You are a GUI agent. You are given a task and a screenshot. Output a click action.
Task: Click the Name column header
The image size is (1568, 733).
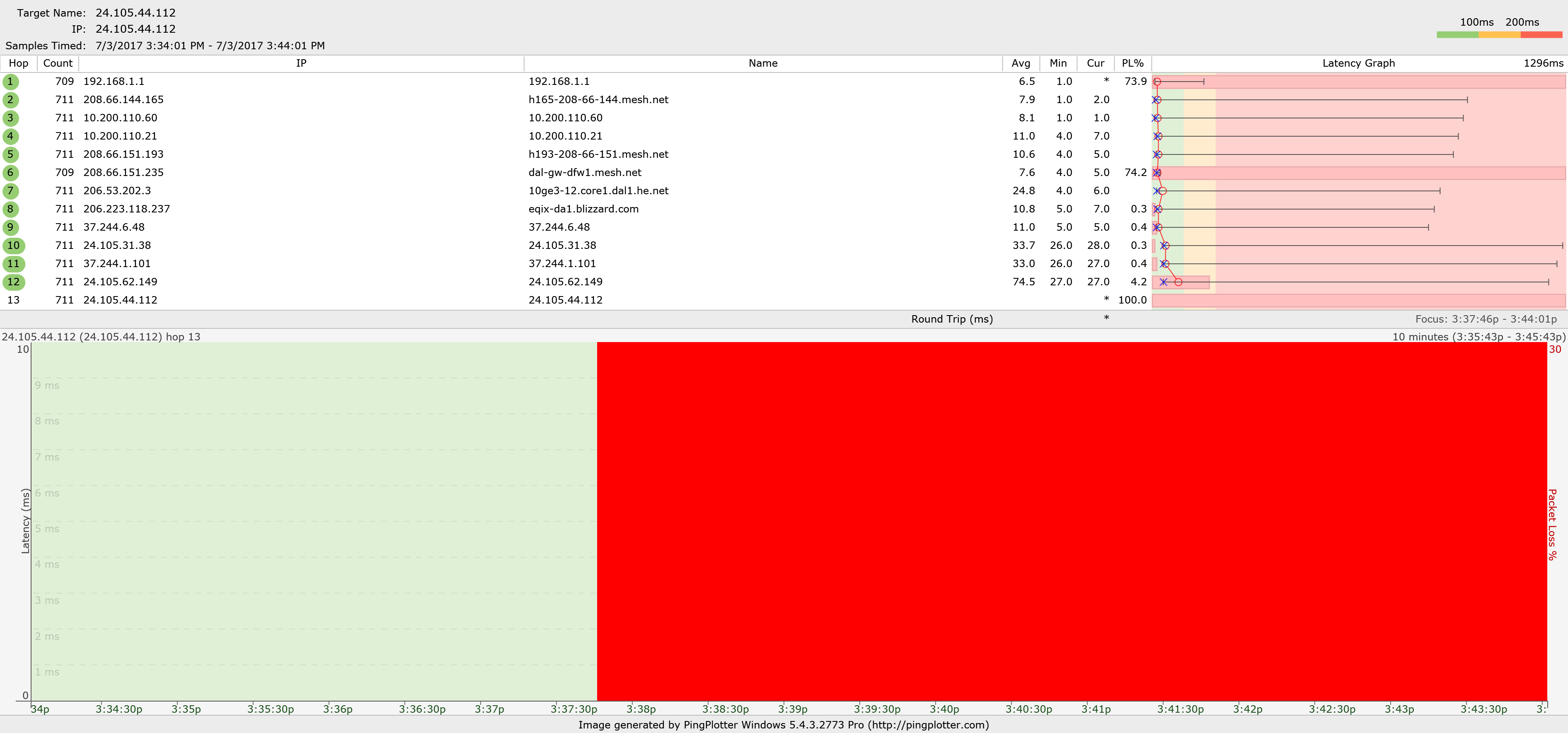[x=763, y=63]
